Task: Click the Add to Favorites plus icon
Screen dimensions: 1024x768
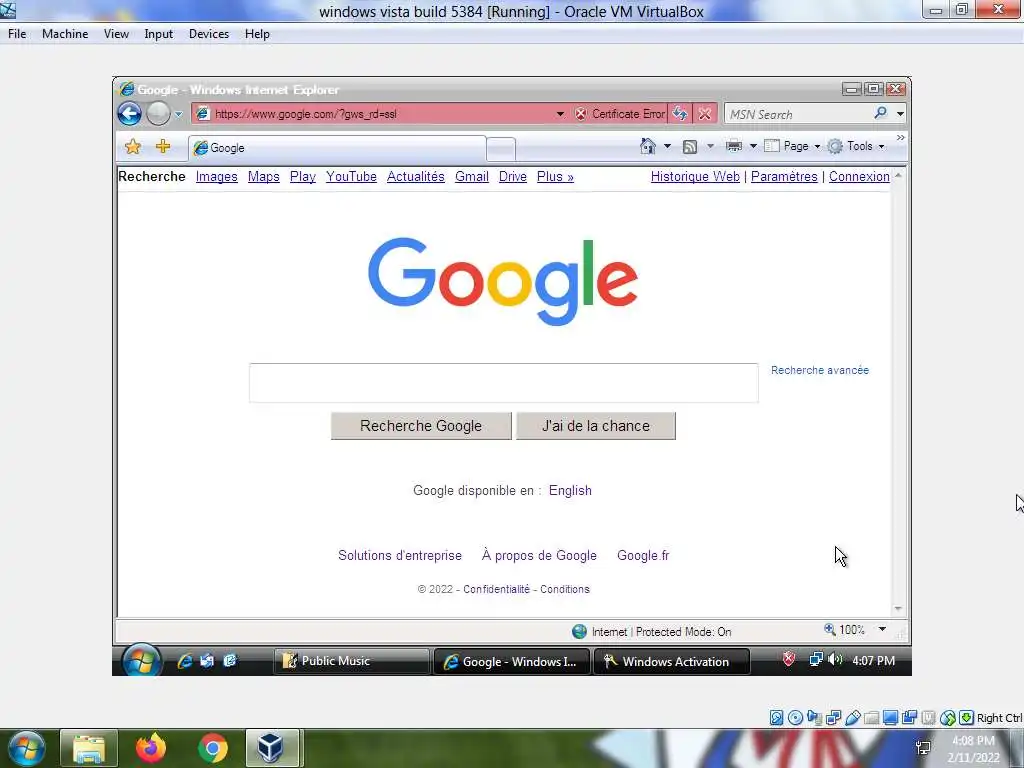Action: click(x=163, y=146)
